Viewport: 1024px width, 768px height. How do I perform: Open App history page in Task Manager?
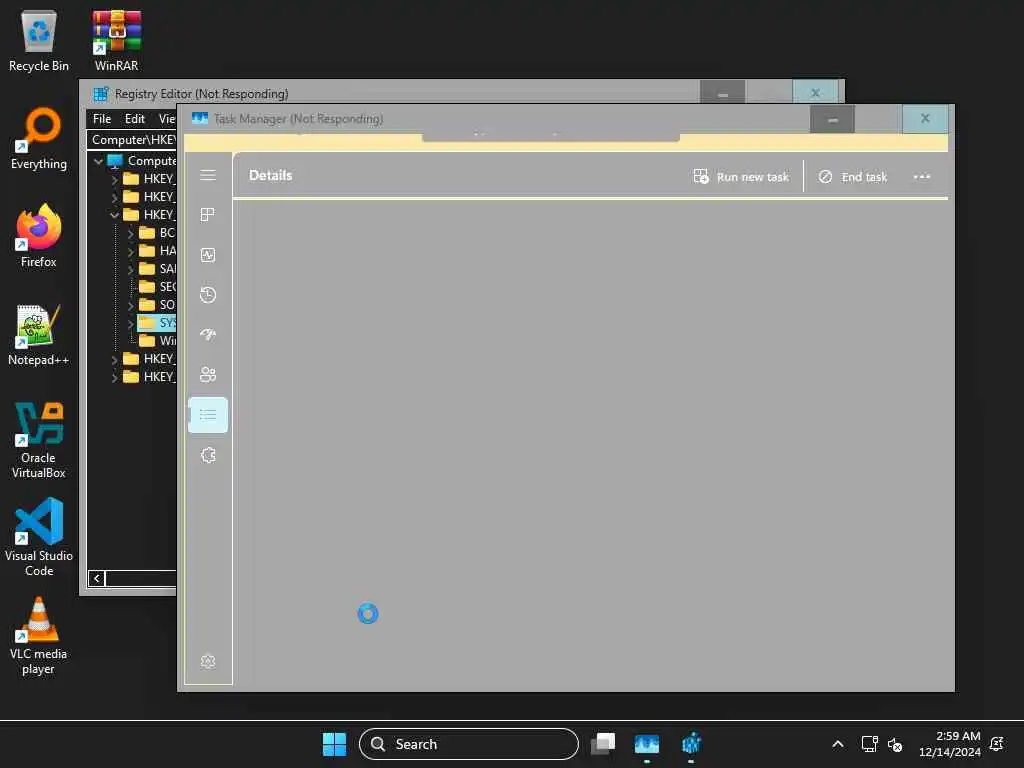[208, 295]
